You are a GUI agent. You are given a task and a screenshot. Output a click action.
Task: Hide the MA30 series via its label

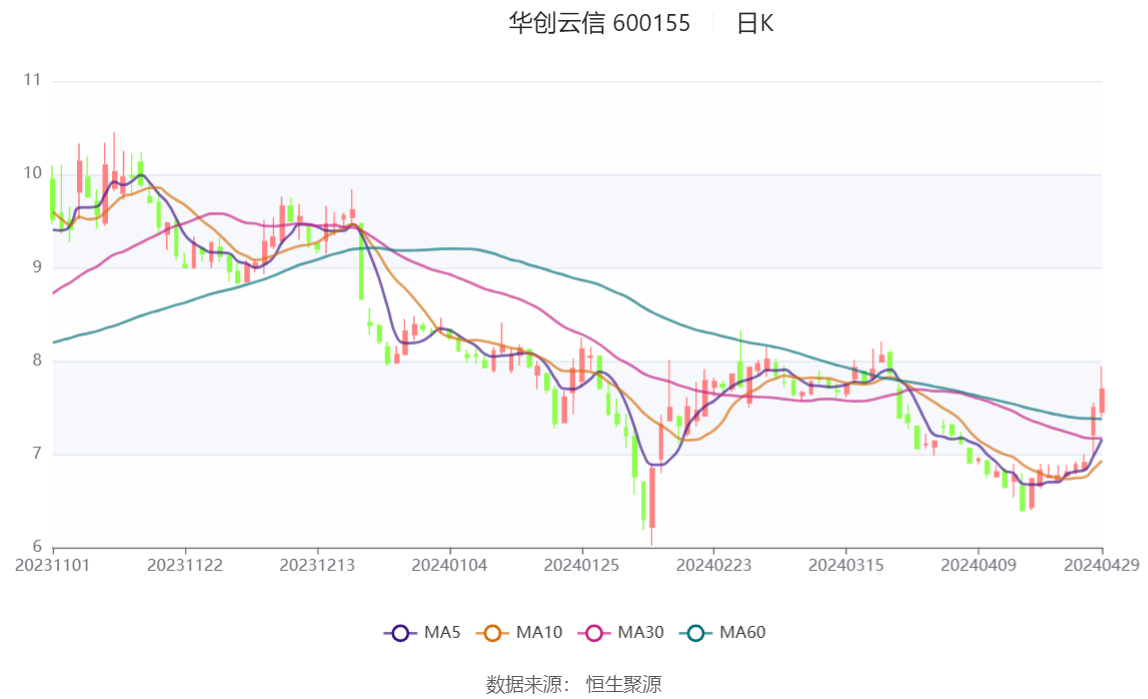tap(641, 632)
